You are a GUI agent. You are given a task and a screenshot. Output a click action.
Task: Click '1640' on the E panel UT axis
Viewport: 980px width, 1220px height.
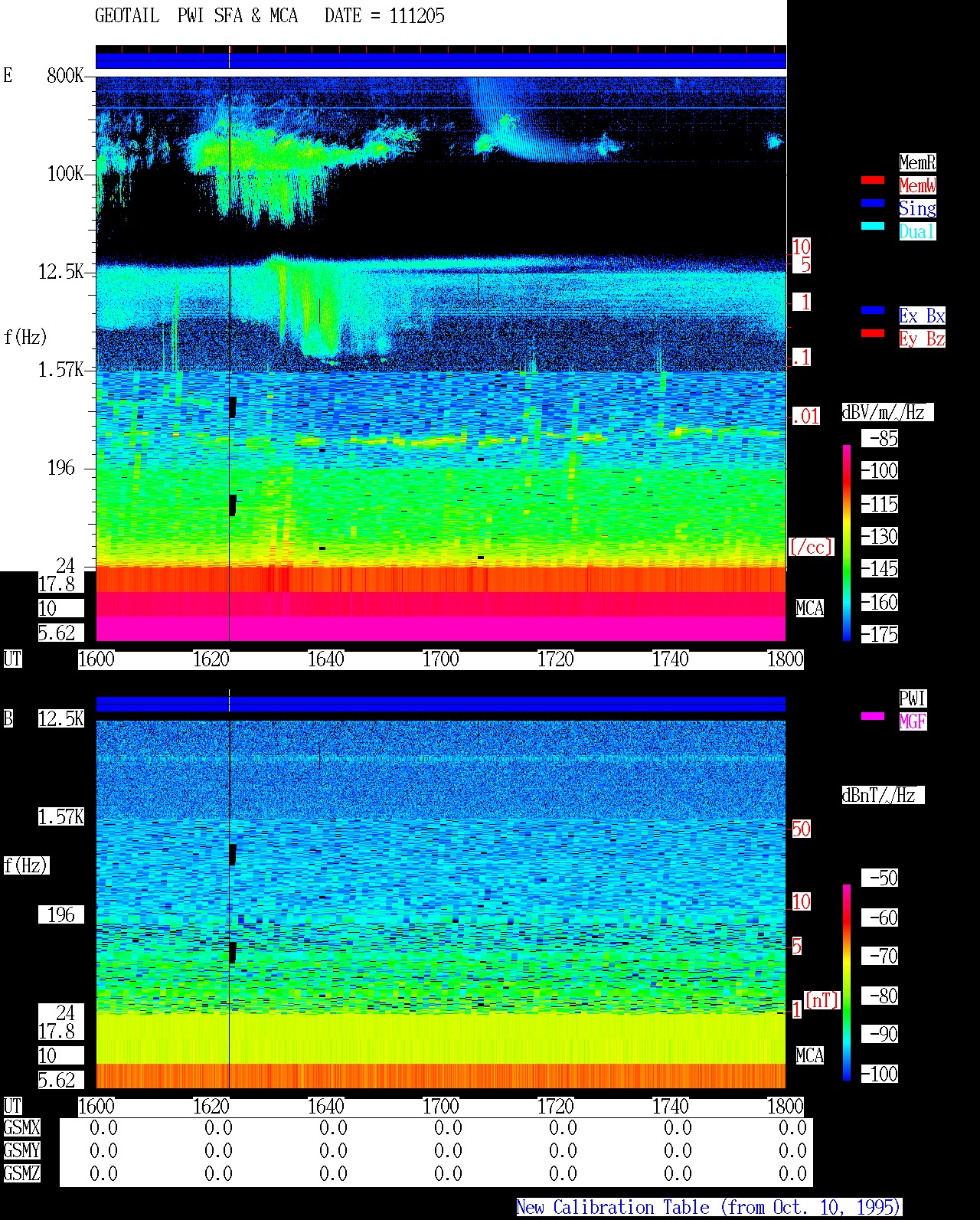click(326, 659)
